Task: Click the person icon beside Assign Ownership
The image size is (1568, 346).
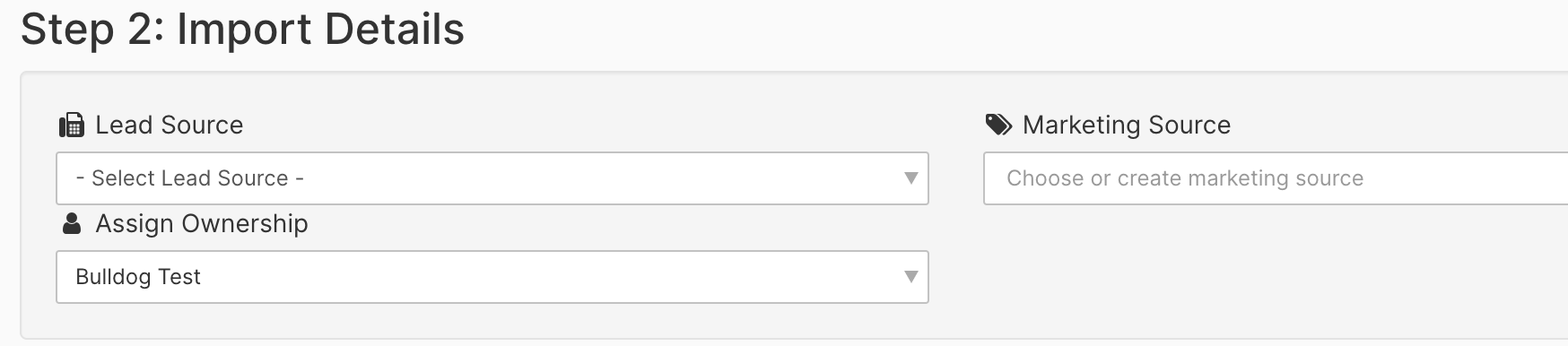Action: tap(72, 223)
